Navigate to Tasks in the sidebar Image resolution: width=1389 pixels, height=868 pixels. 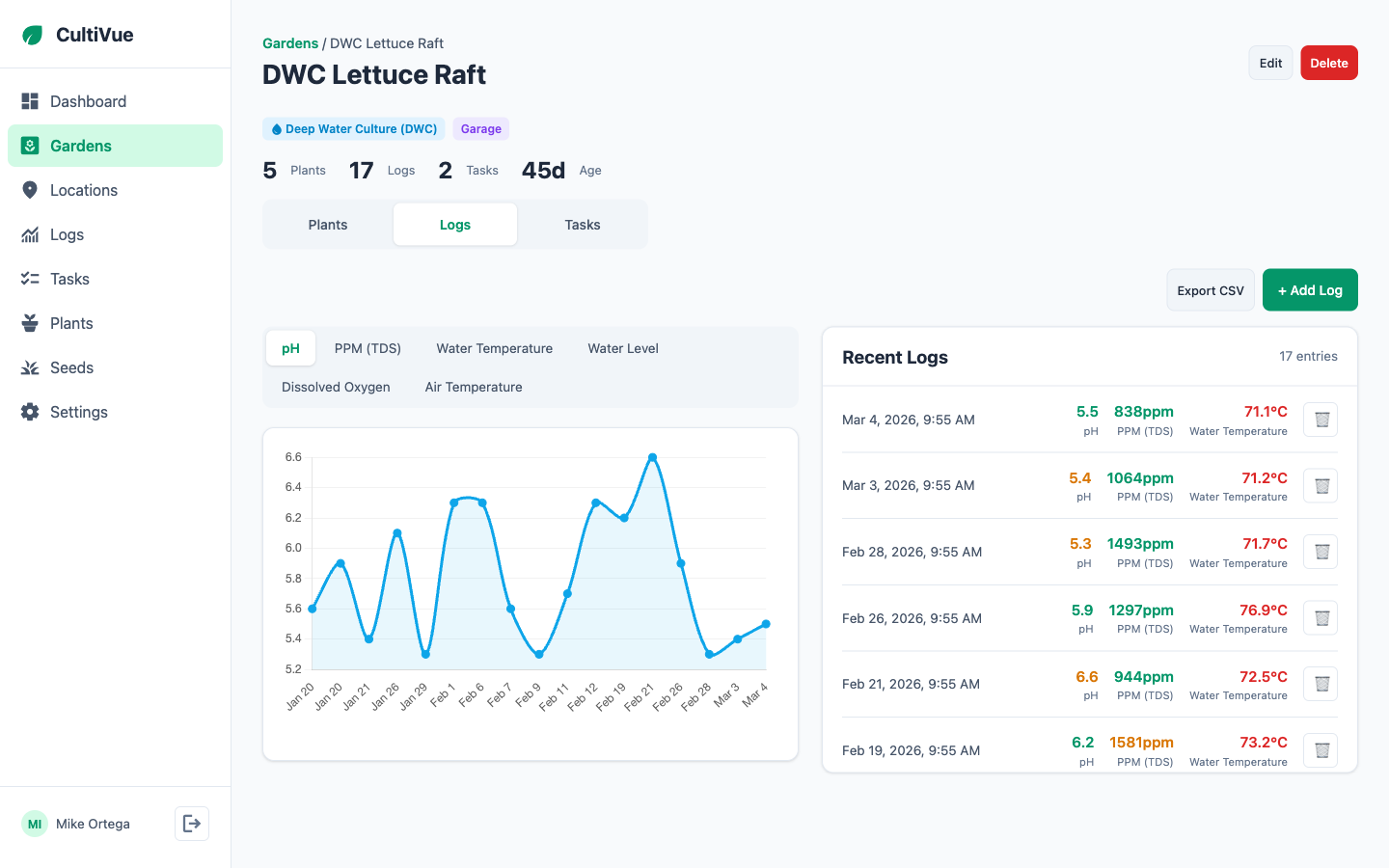pos(69,279)
